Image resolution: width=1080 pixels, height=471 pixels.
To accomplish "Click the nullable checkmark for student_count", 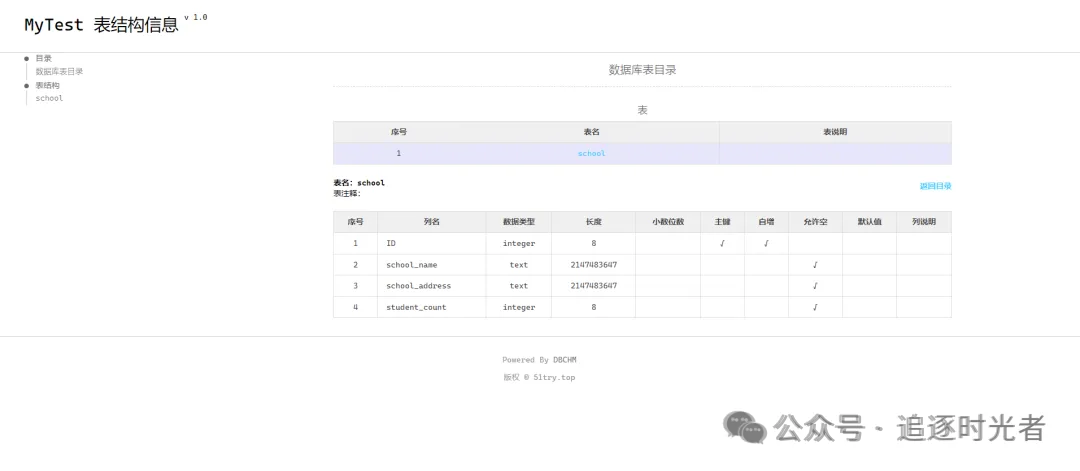I will [815, 307].
